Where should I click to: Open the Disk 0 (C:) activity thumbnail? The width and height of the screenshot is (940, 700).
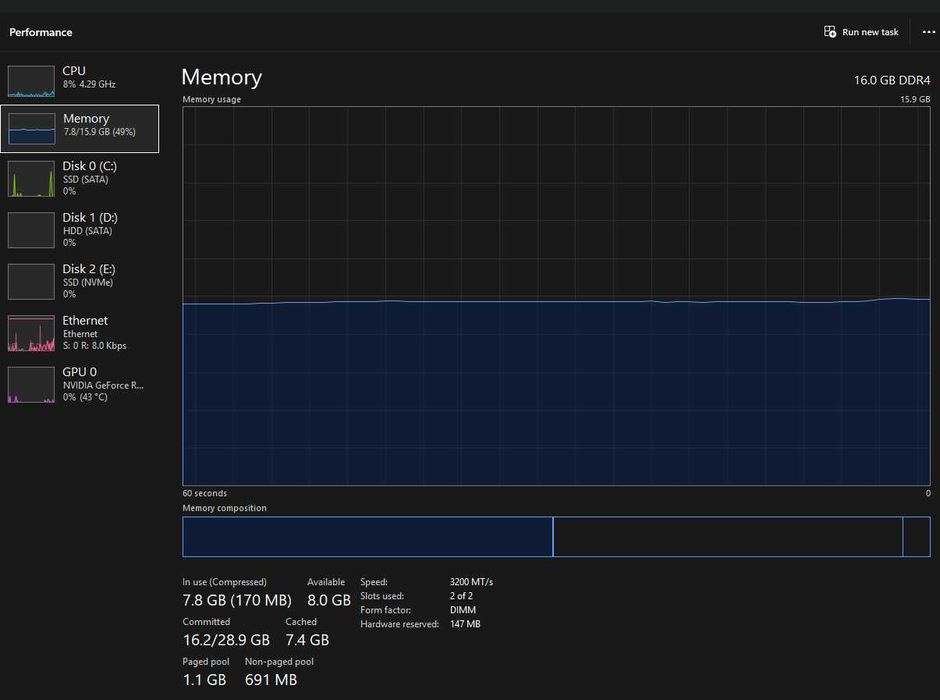tap(31, 179)
